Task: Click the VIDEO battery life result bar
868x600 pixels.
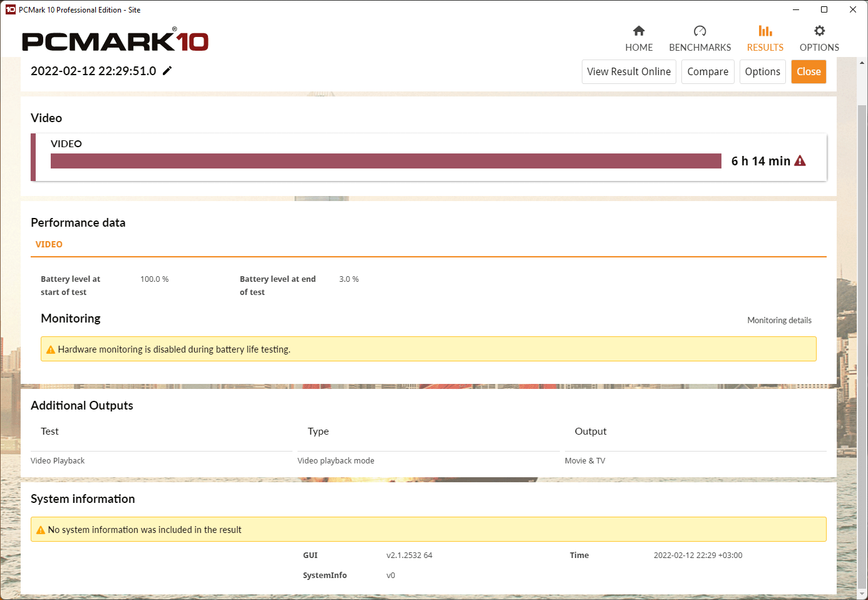Action: pos(386,161)
